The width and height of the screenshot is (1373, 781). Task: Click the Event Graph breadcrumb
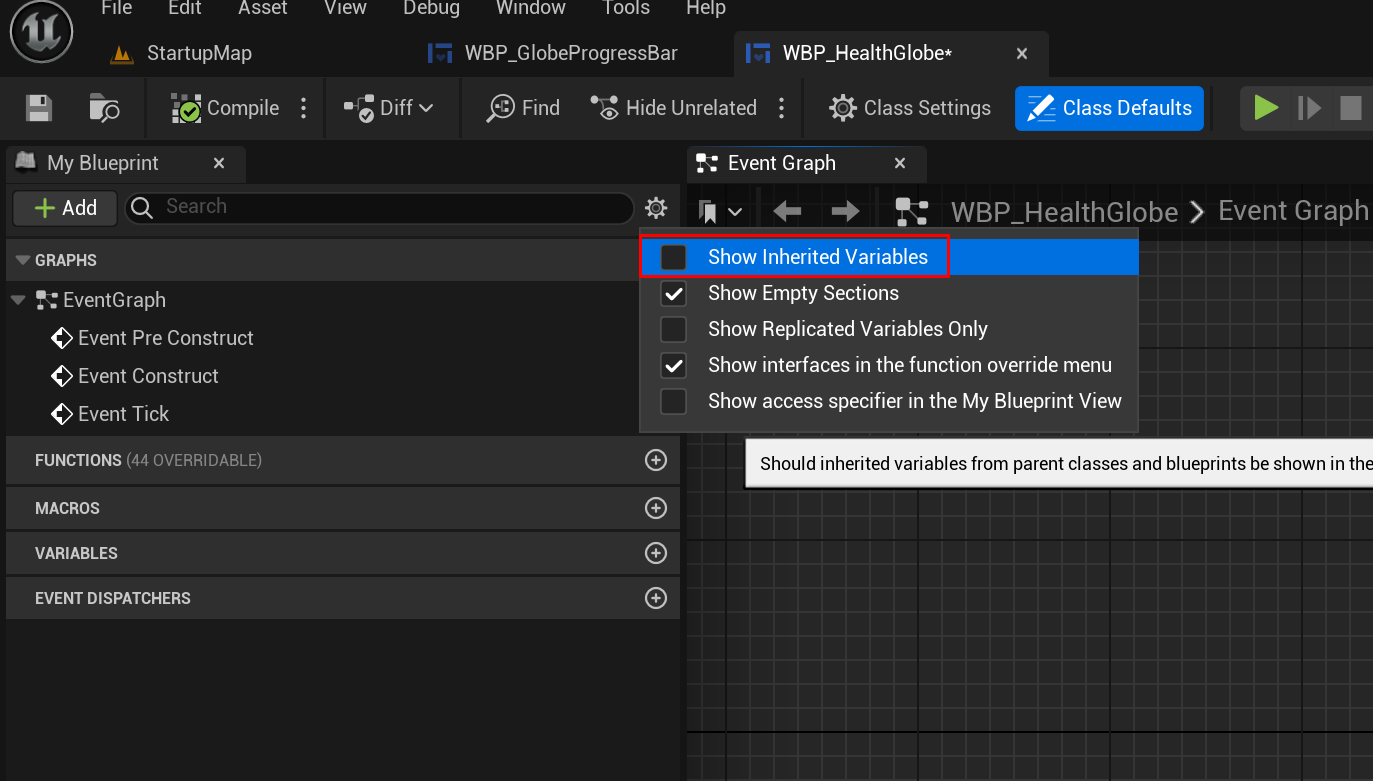[1294, 211]
